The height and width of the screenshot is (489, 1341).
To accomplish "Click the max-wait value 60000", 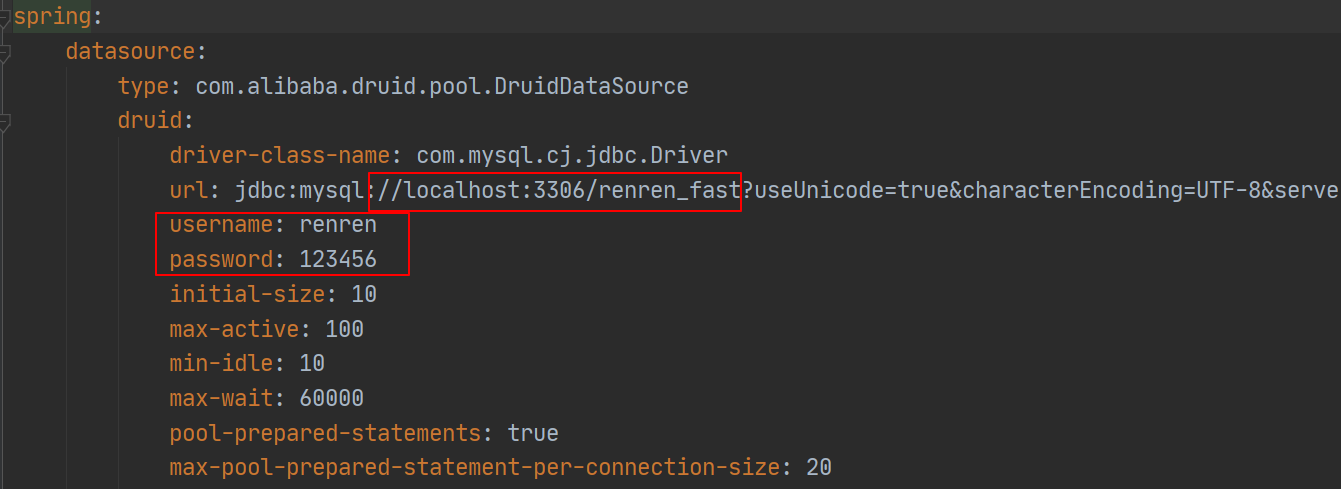I will [332, 399].
